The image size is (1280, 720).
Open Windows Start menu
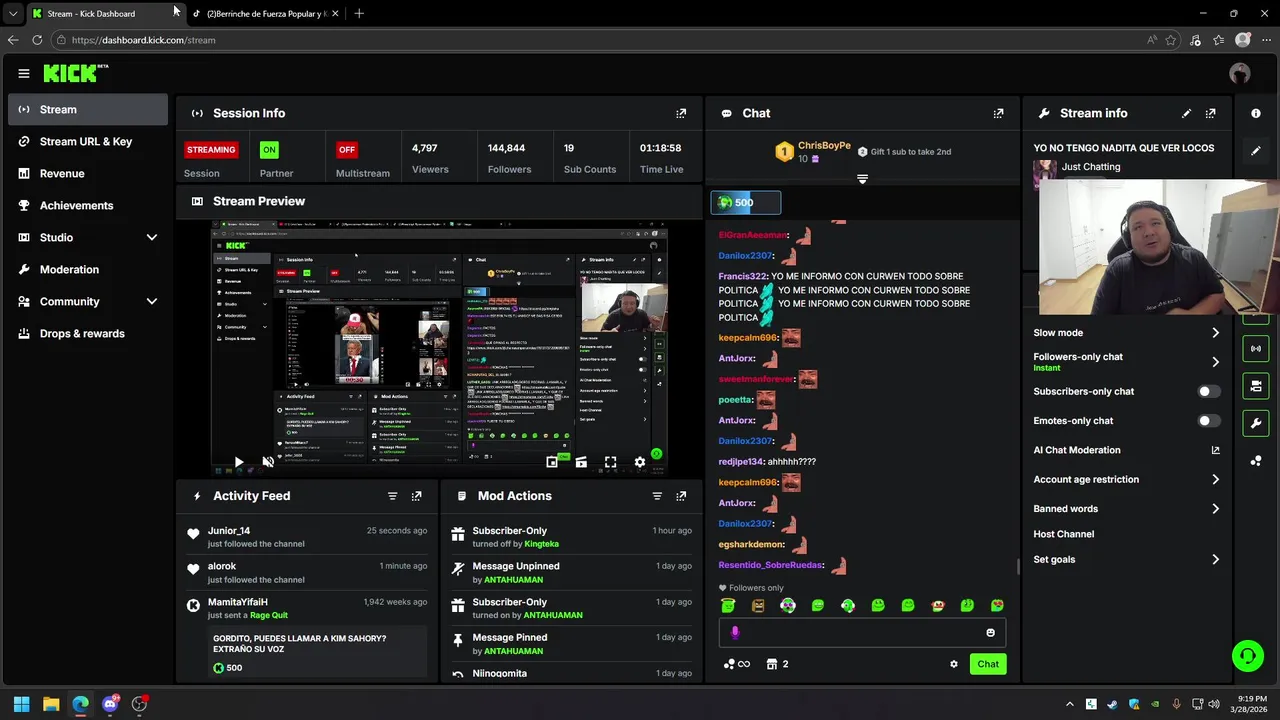tap(21, 704)
